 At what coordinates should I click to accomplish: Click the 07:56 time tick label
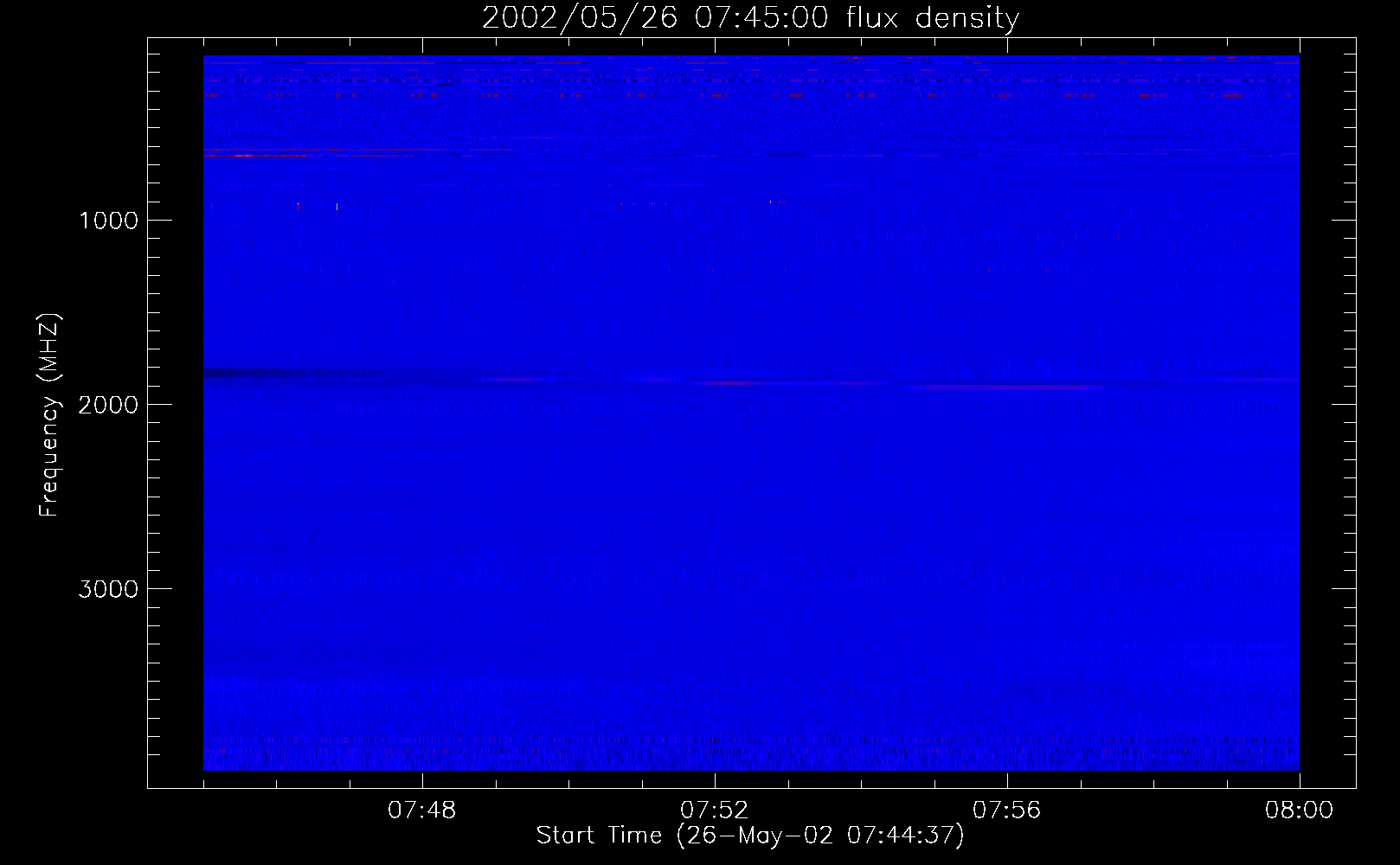[x=1007, y=811]
